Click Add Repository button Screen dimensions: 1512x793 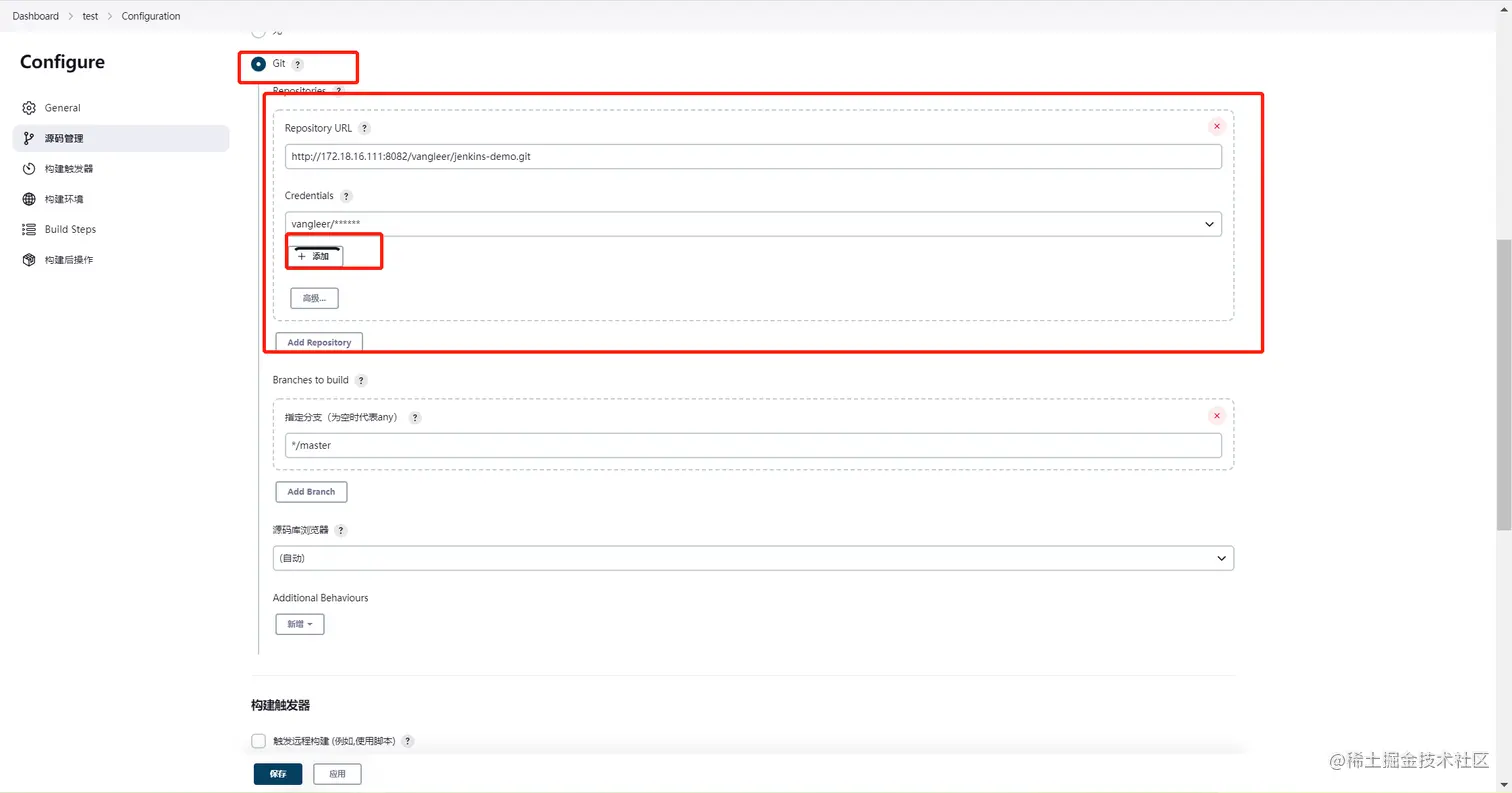click(319, 342)
